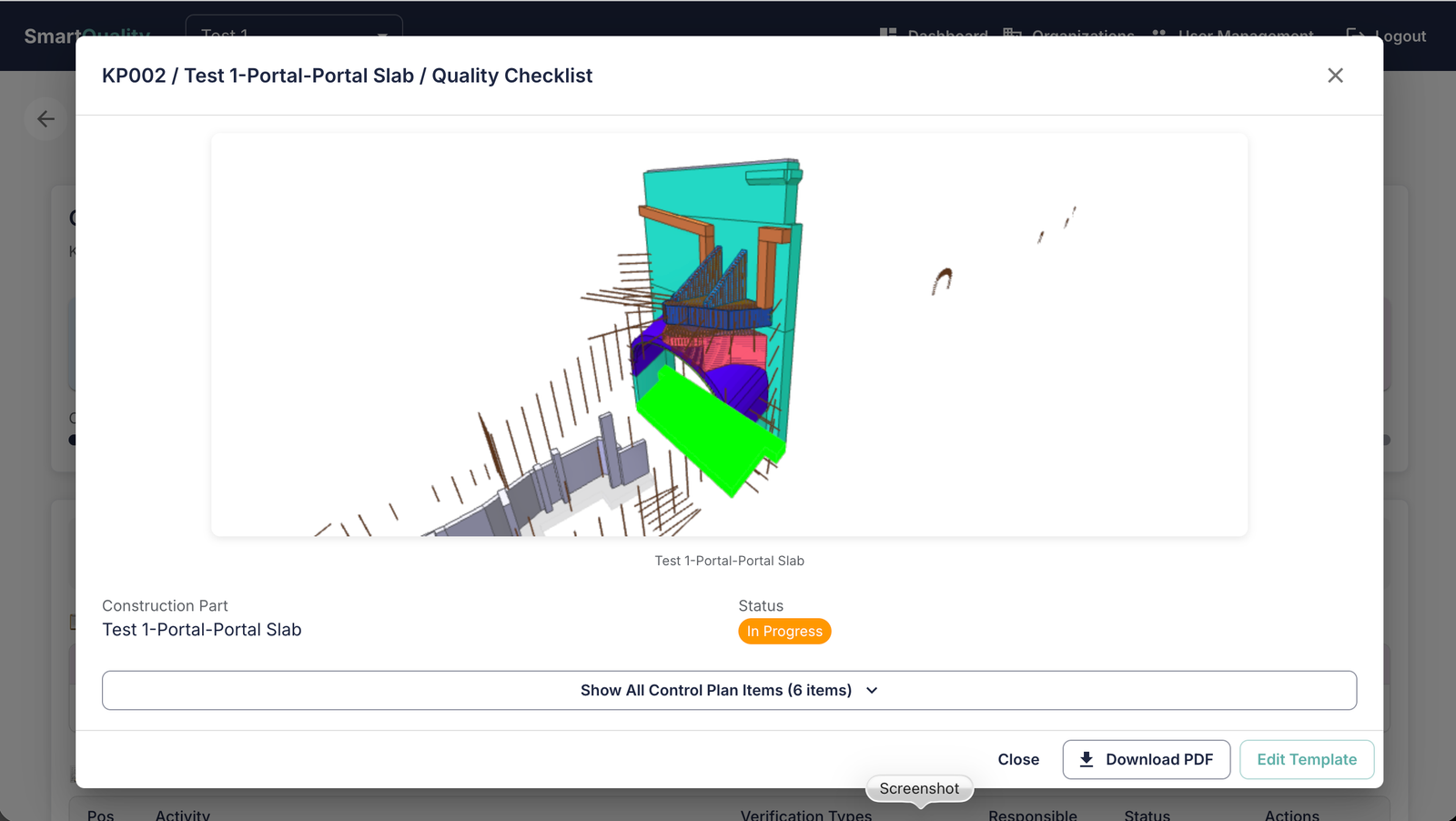This screenshot has width=1456, height=821.
Task: Click the User Management people icon
Action: [x=1159, y=33]
